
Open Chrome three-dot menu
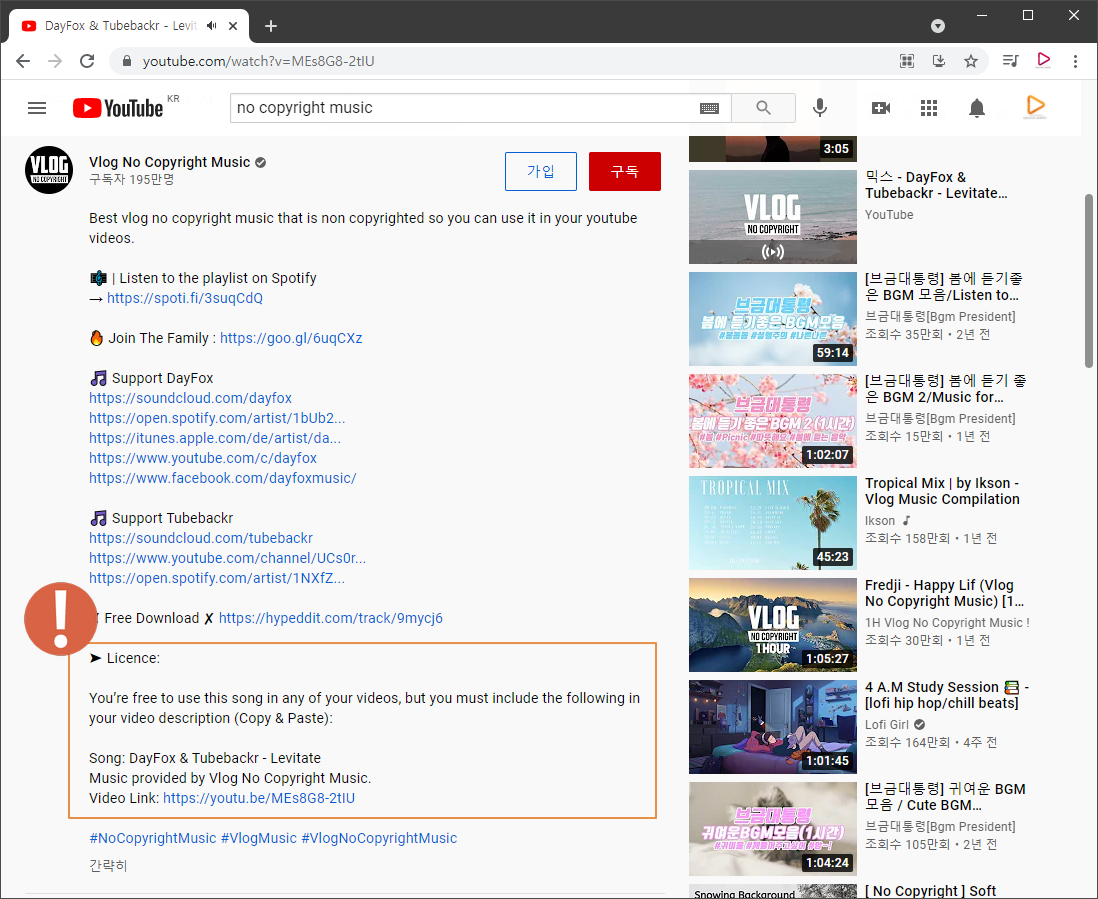coord(1075,61)
